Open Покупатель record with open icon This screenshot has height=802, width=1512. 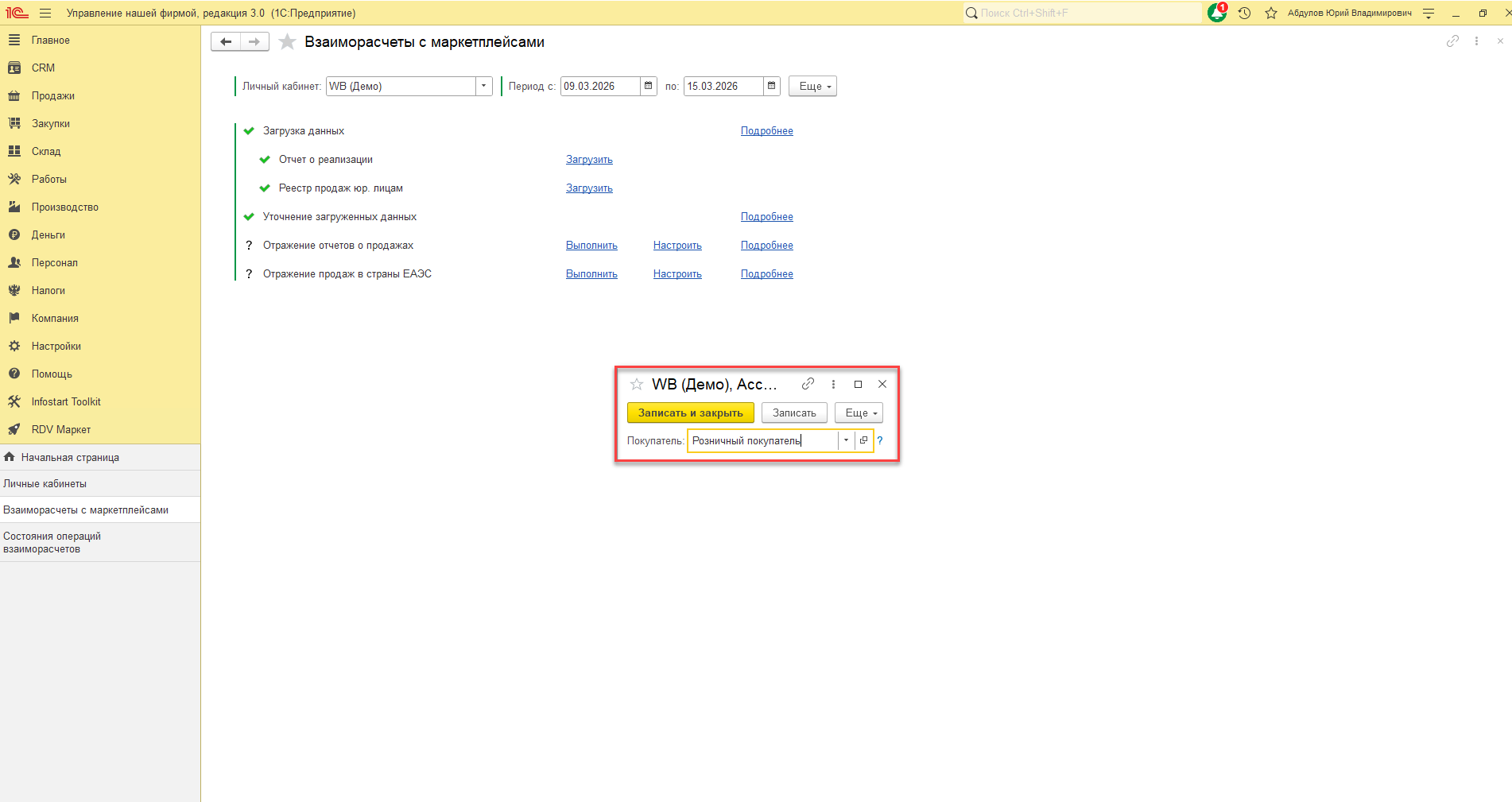tap(864, 440)
